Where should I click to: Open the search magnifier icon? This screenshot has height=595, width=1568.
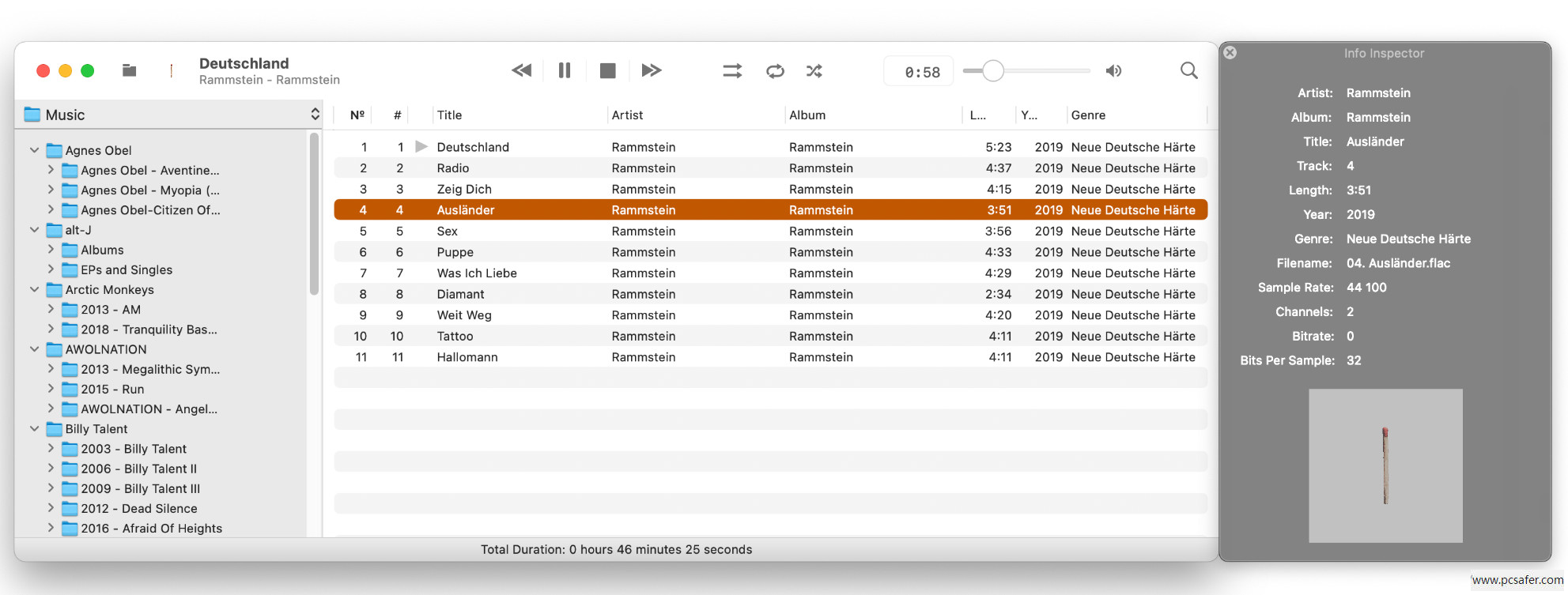coord(1188,71)
